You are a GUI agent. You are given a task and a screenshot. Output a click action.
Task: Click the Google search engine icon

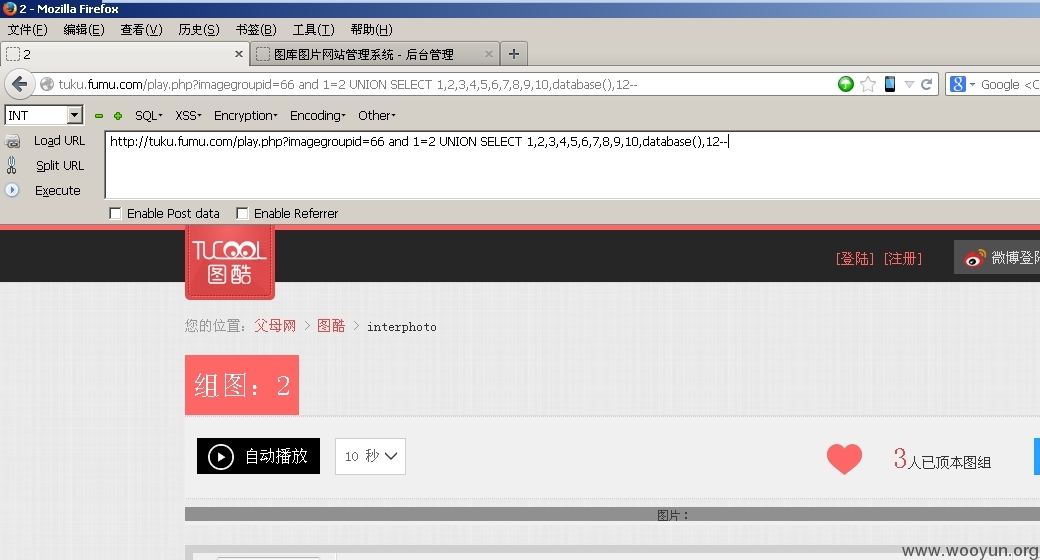pyautogui.click(x=957, y=84)
